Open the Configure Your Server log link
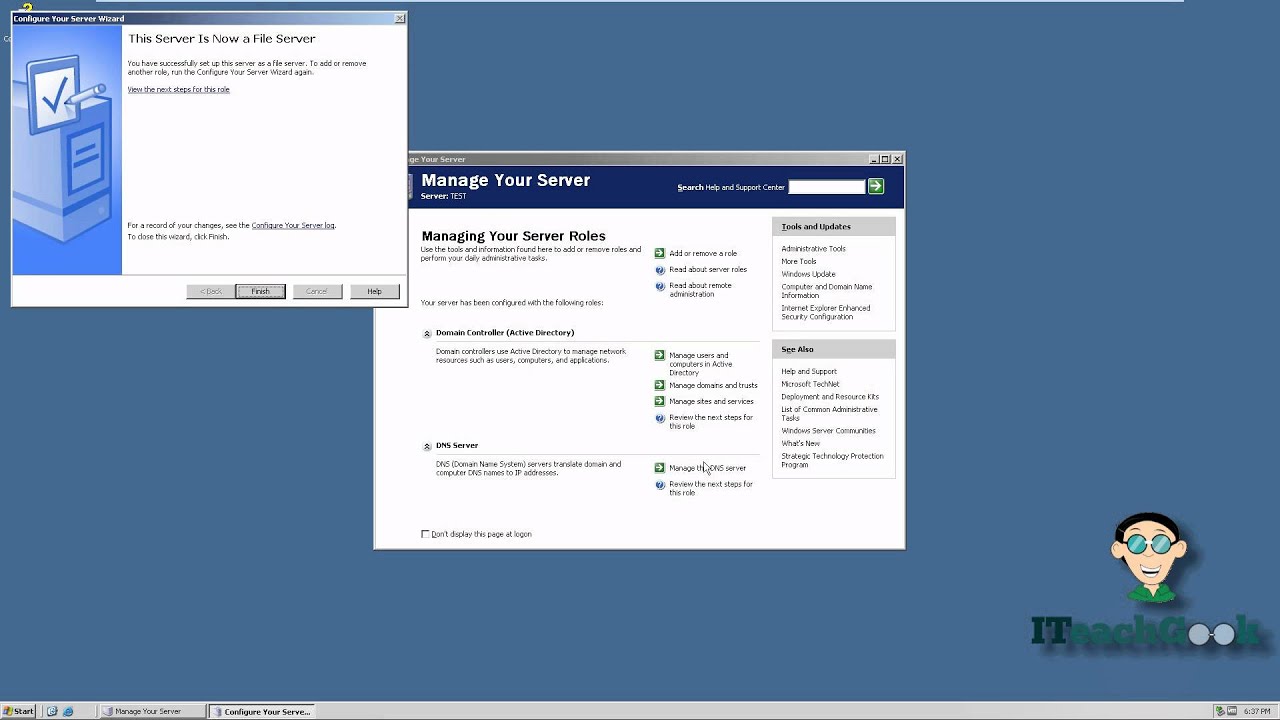 point(293,225)
